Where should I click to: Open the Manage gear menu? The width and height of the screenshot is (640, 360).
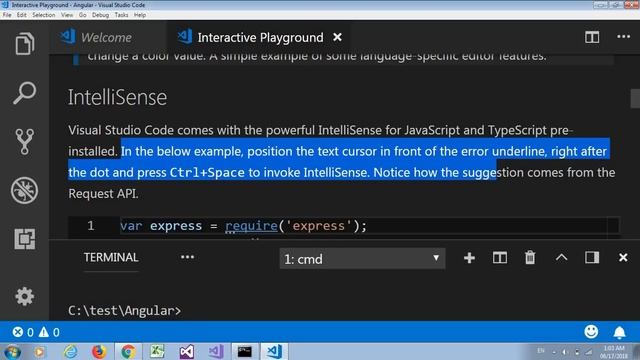(x=24, y=296)
